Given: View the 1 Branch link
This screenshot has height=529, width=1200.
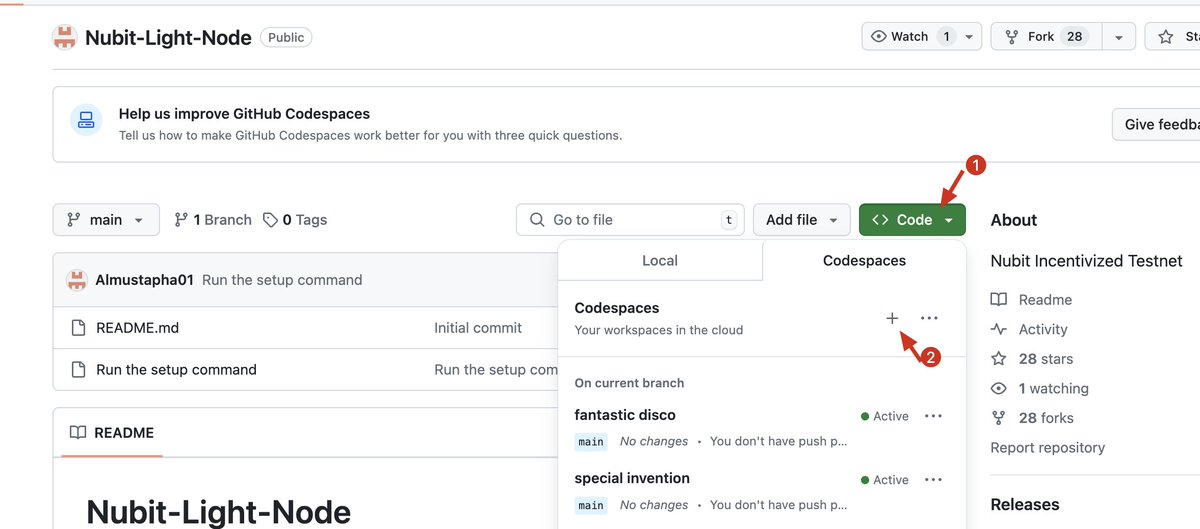Looking at the screenshot, I should point(213,220).
